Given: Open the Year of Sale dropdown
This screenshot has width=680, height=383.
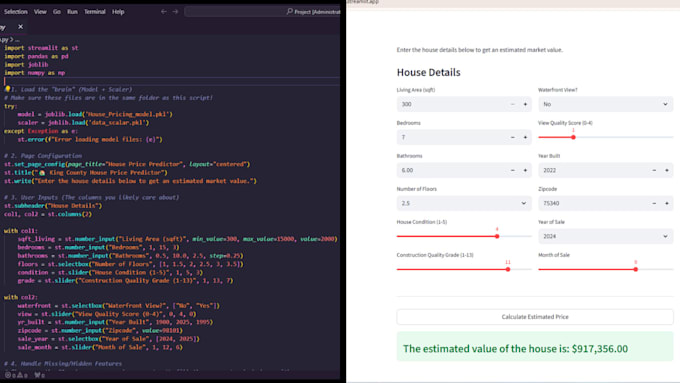Looking at the screenshot, I should (605, 236).
